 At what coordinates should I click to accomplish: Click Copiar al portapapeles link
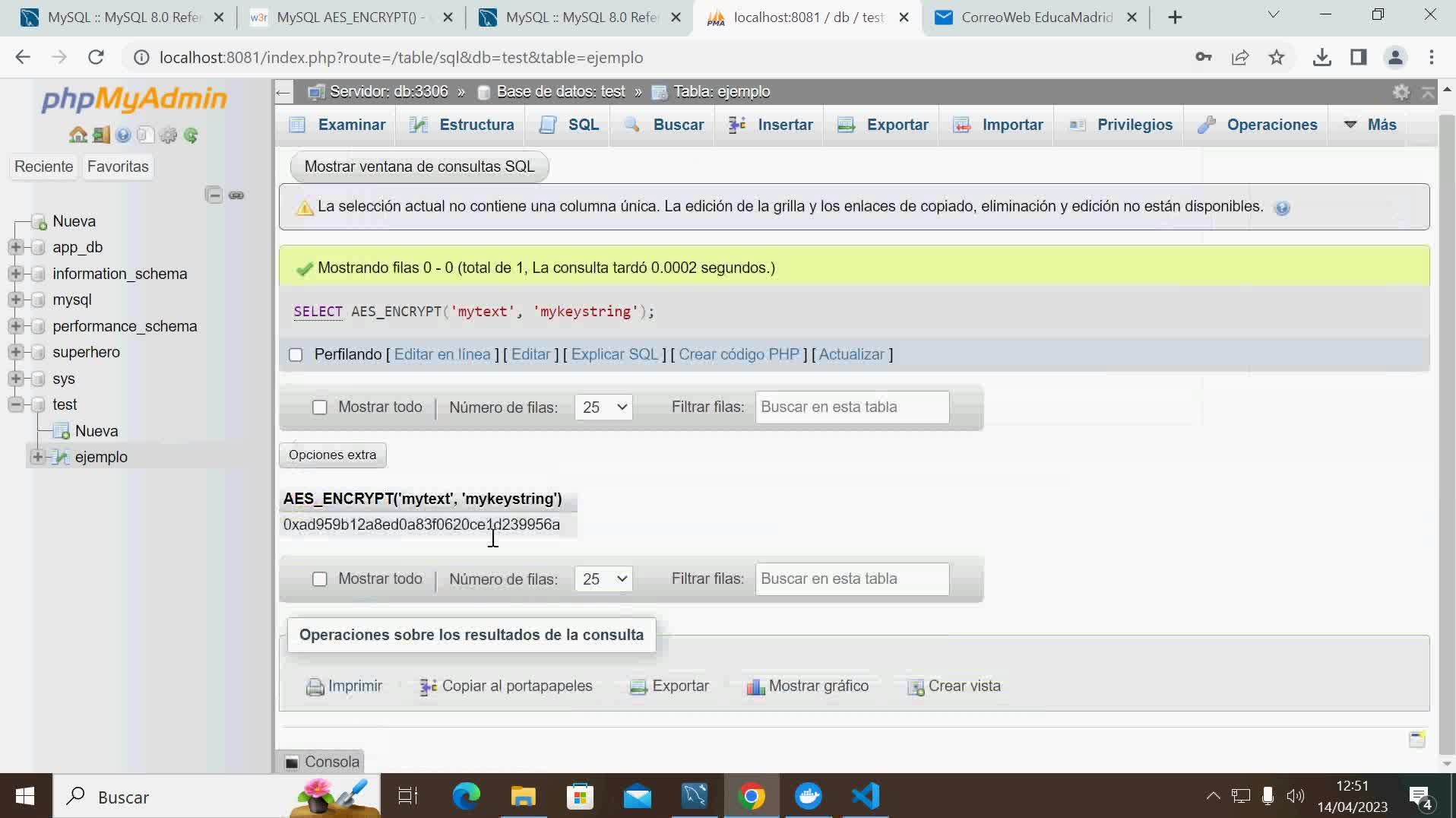(x=506, y=686)
